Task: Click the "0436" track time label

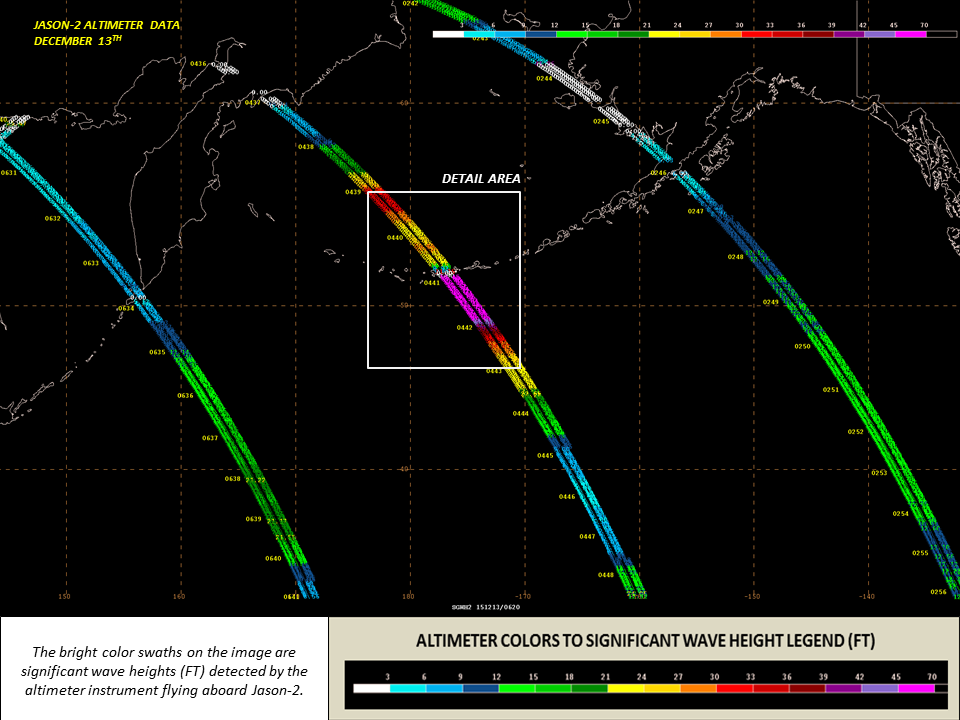Action: click(x=198, y=64)
